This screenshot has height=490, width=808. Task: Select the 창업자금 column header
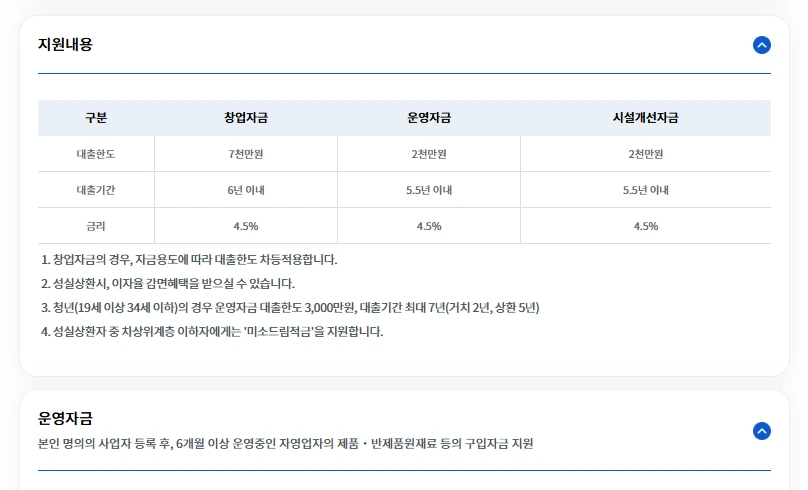[x=246, y=117]
